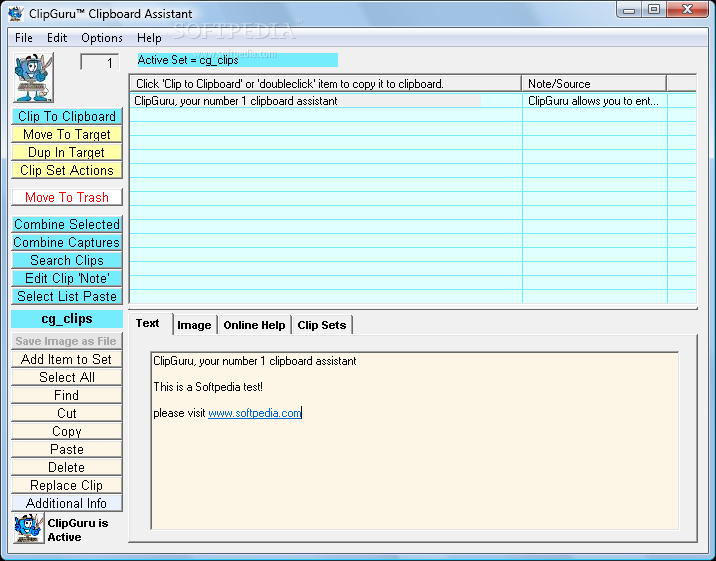Click the cg_clips set label button
The height and width of the screenshot is (561, 716).
67,319
